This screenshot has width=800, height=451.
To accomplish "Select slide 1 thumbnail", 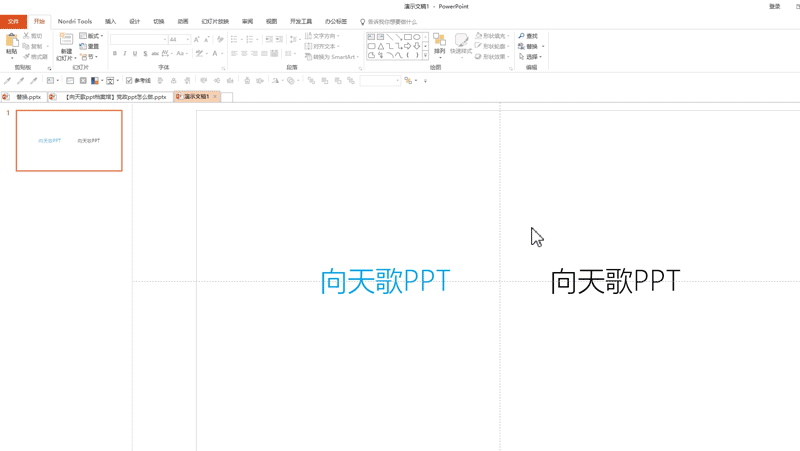I will (69, 140).
